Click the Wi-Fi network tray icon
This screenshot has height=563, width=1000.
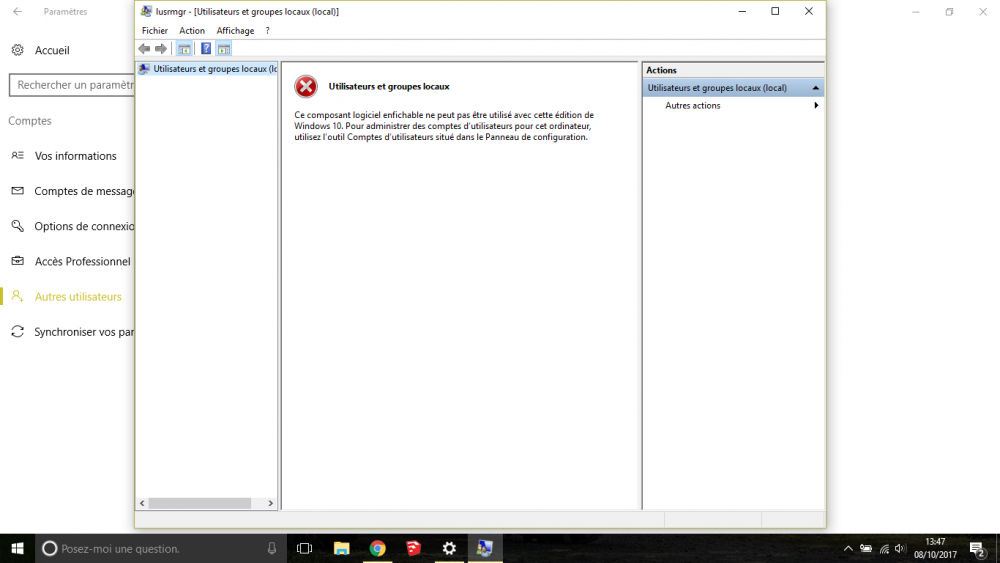[884, 548]
